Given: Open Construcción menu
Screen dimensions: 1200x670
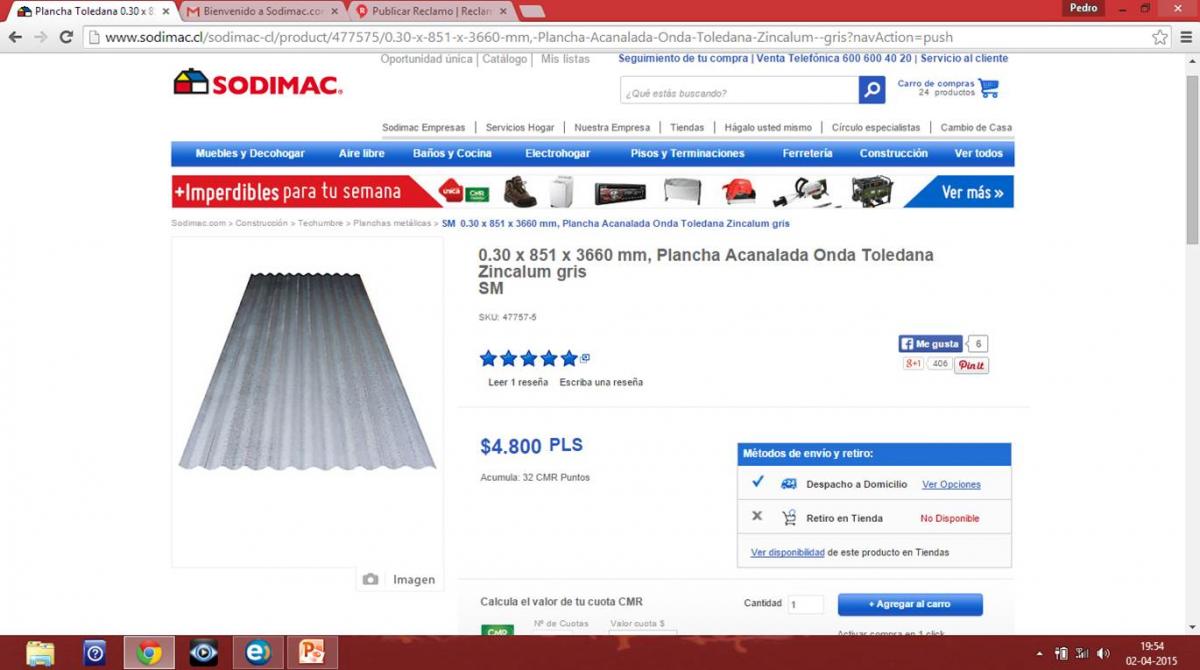Looking at the screenshot, I should coord(894,154).
